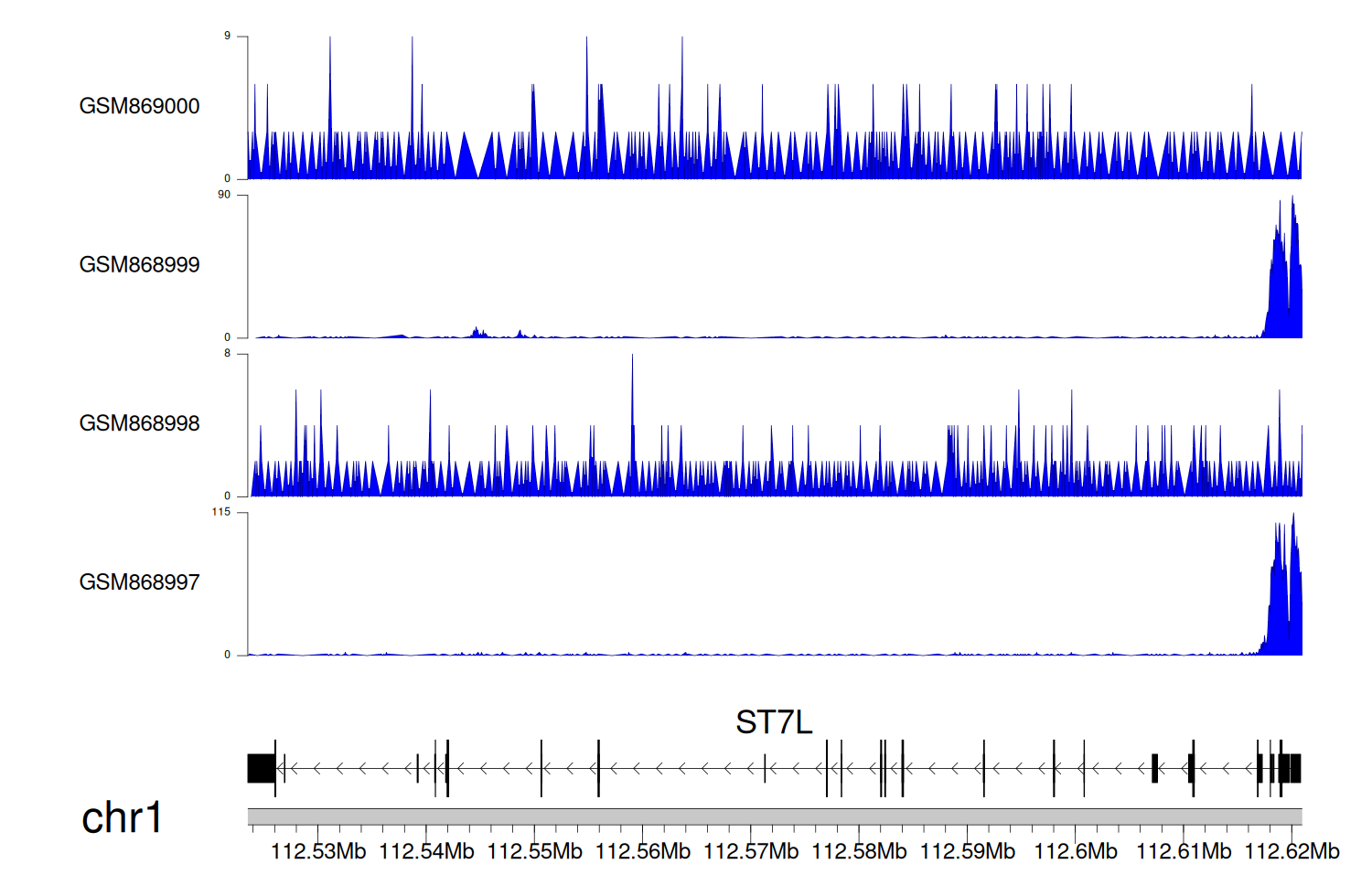
Task: Click the GSM868998 track name
Action: tap(139, 423)
